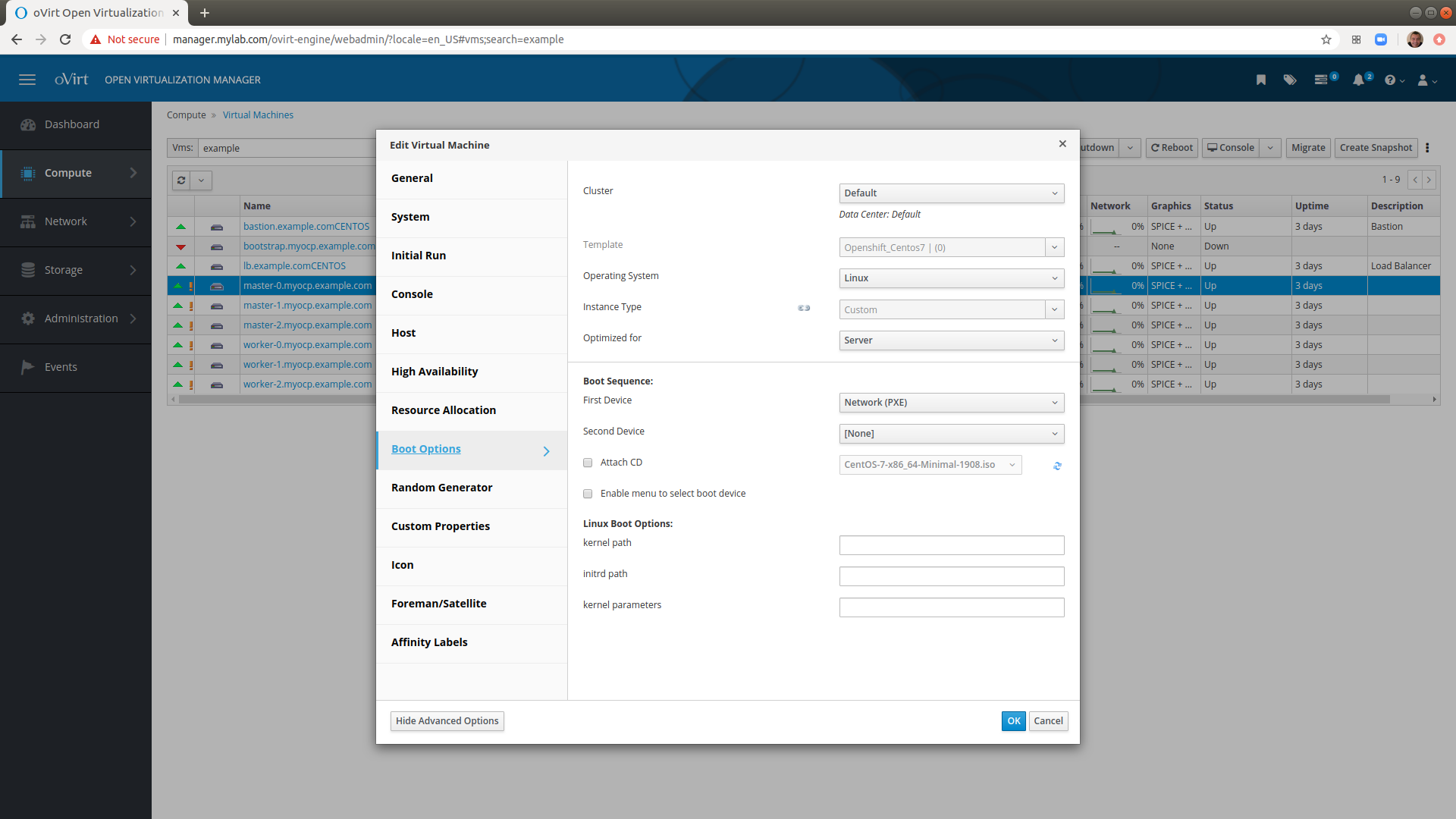Select the High Availability tab
This screenshot has width=1456, height=819.
[472, 372]
